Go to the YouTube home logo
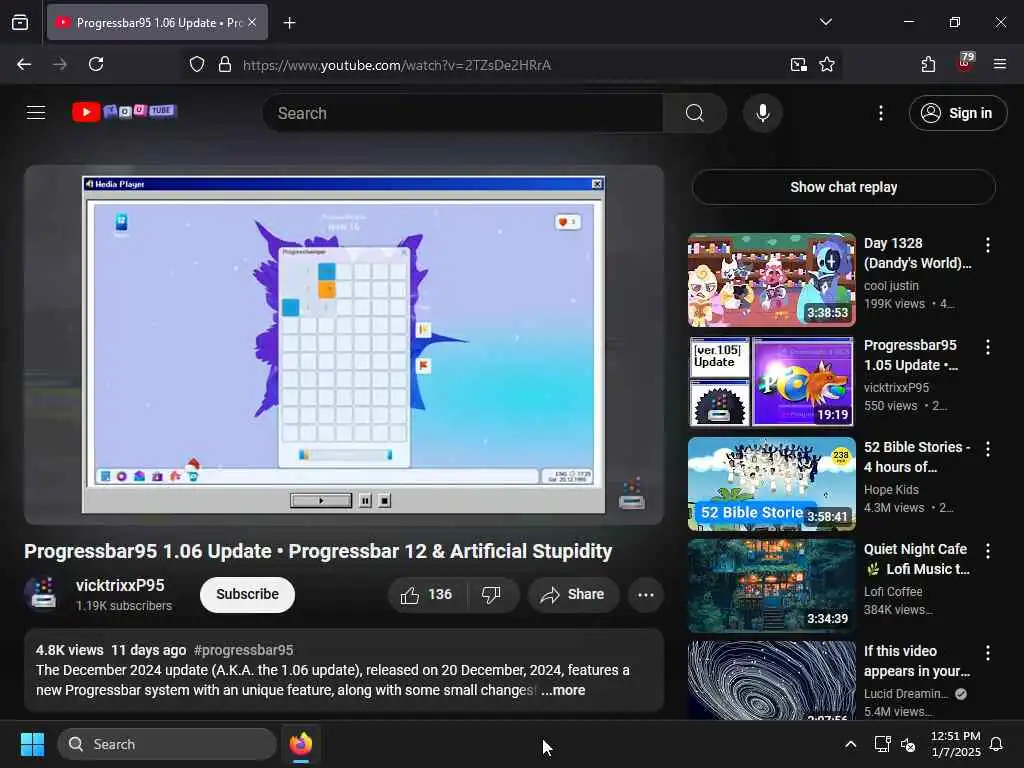1024x768 pixels. [124, 112]
